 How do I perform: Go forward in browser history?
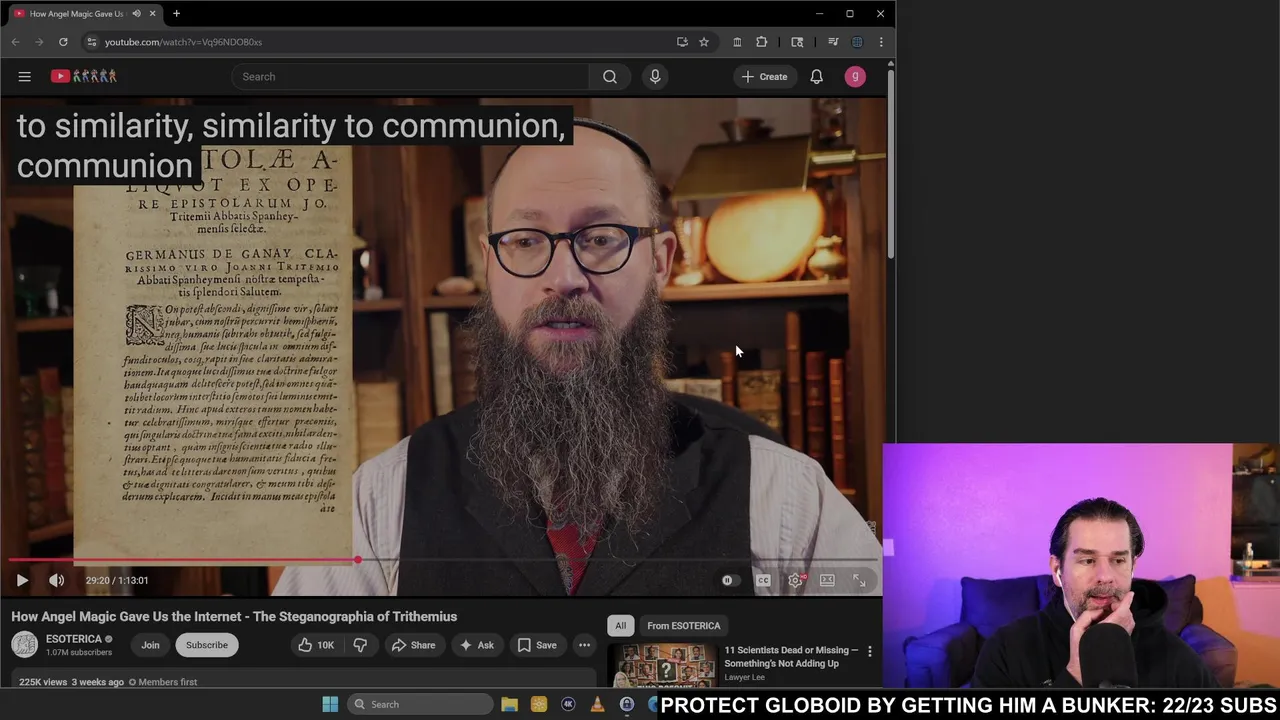pos(39,42)
